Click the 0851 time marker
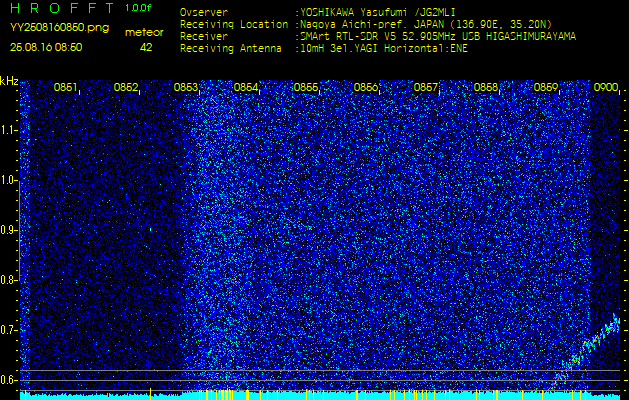 [x=65, y=87]
